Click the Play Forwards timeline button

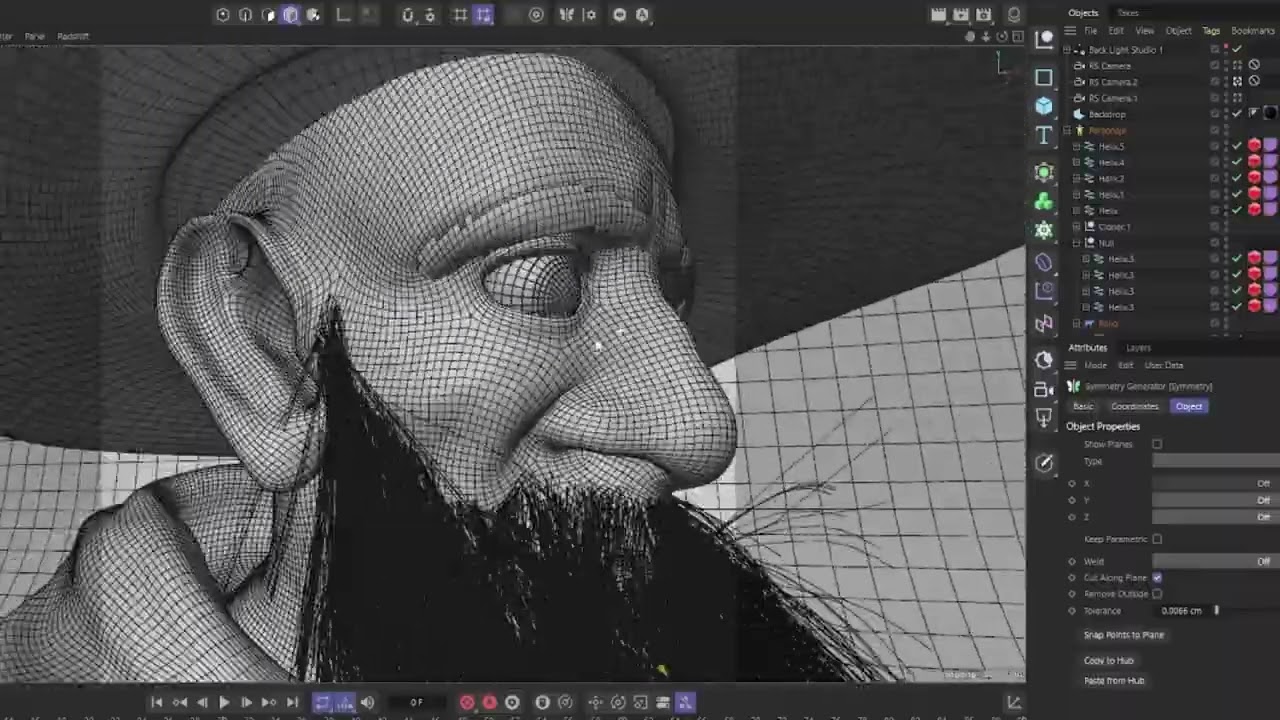tap(224, 703)
